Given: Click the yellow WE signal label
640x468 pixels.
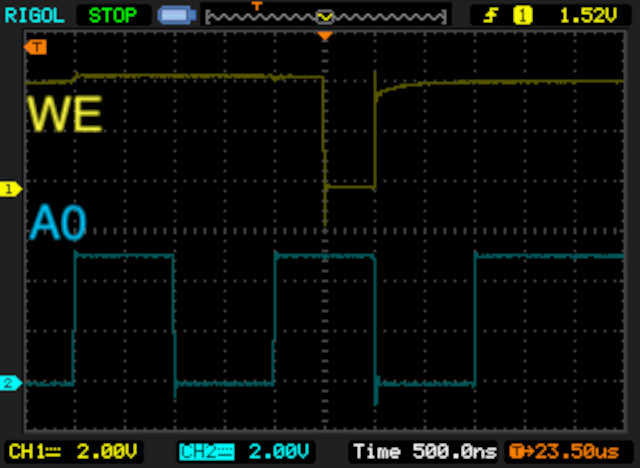Looking at the screenshot, I should pyautogui.click(x=64, y=114).
